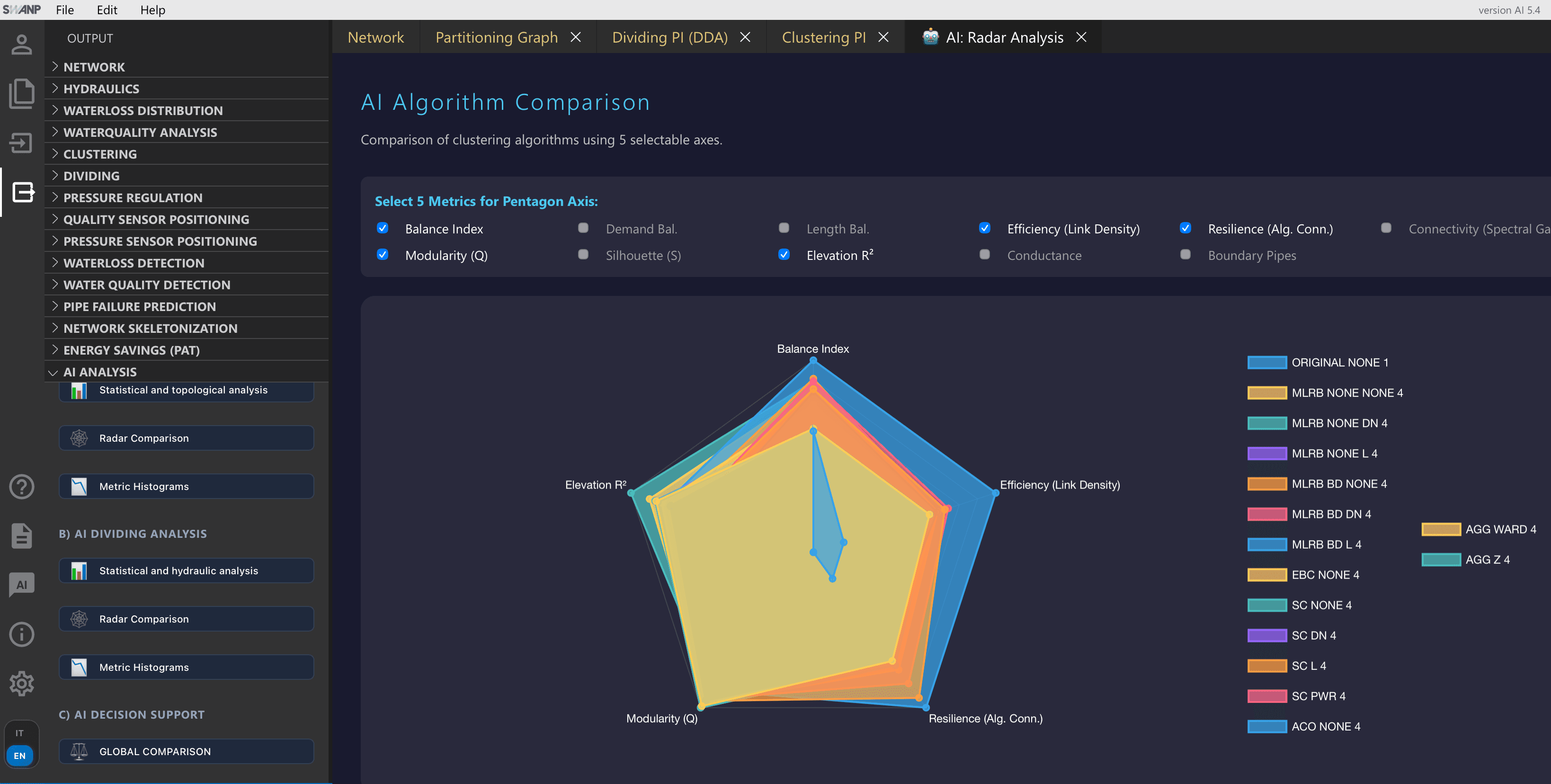
Task: Click the user profile icon in sidebar
Action: click(x=22, y=45)
